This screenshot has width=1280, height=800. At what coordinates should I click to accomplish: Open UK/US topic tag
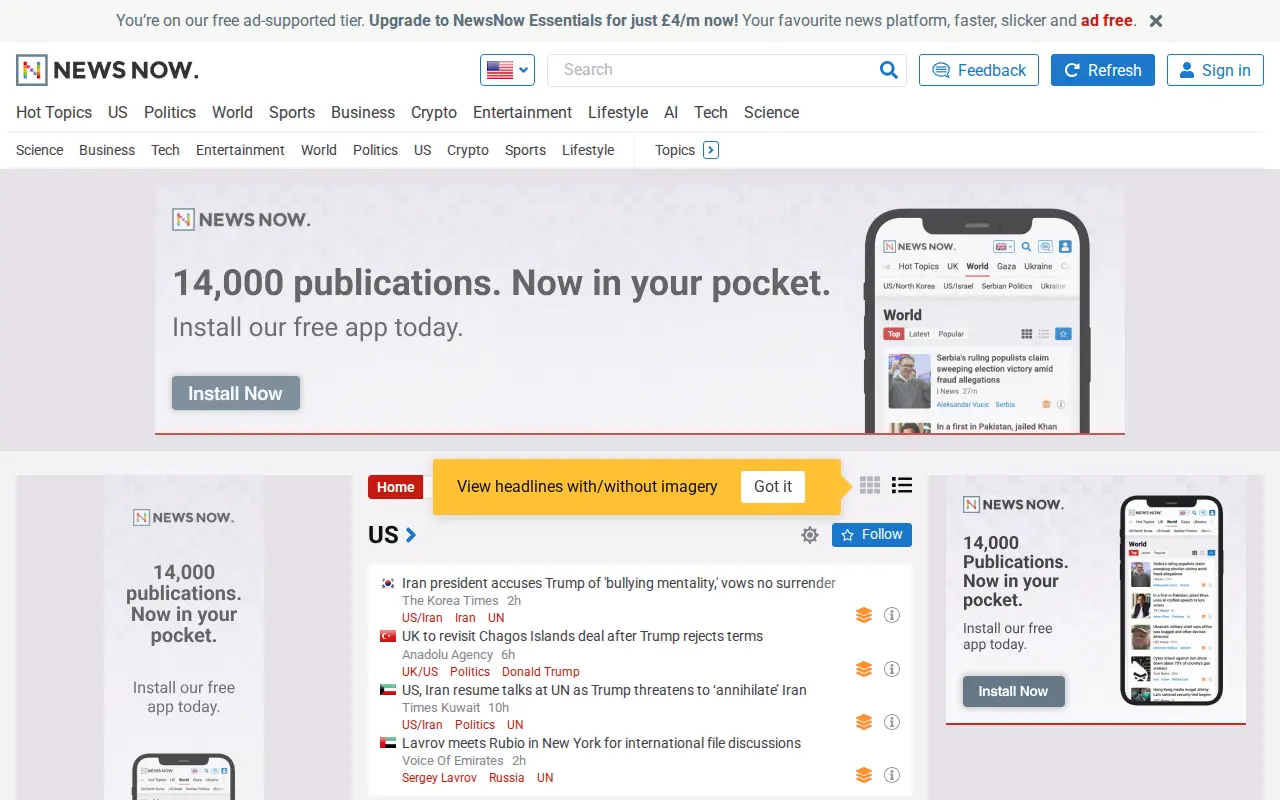[x=420, y=672]
